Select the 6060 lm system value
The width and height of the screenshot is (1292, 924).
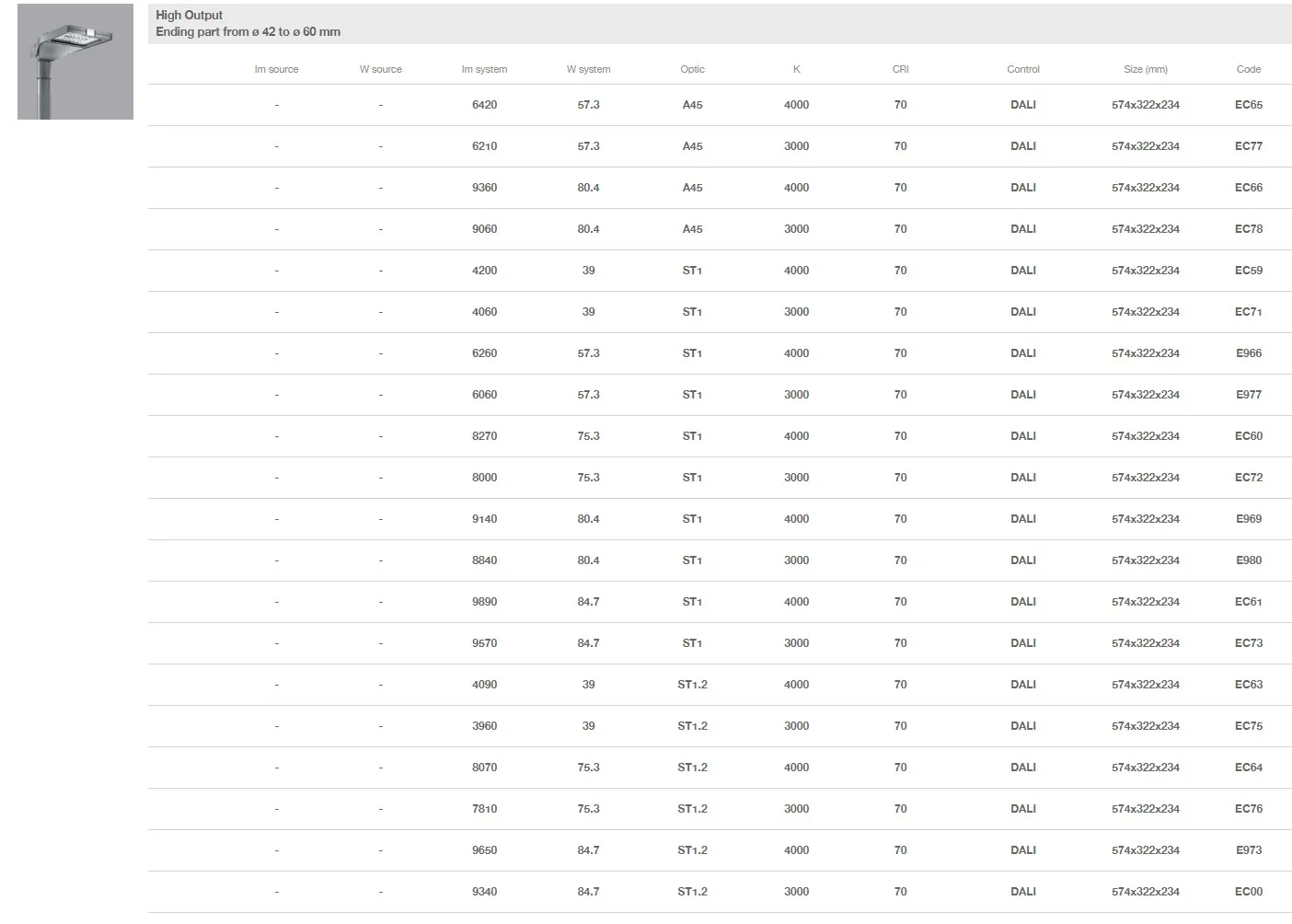pos(484,395)
